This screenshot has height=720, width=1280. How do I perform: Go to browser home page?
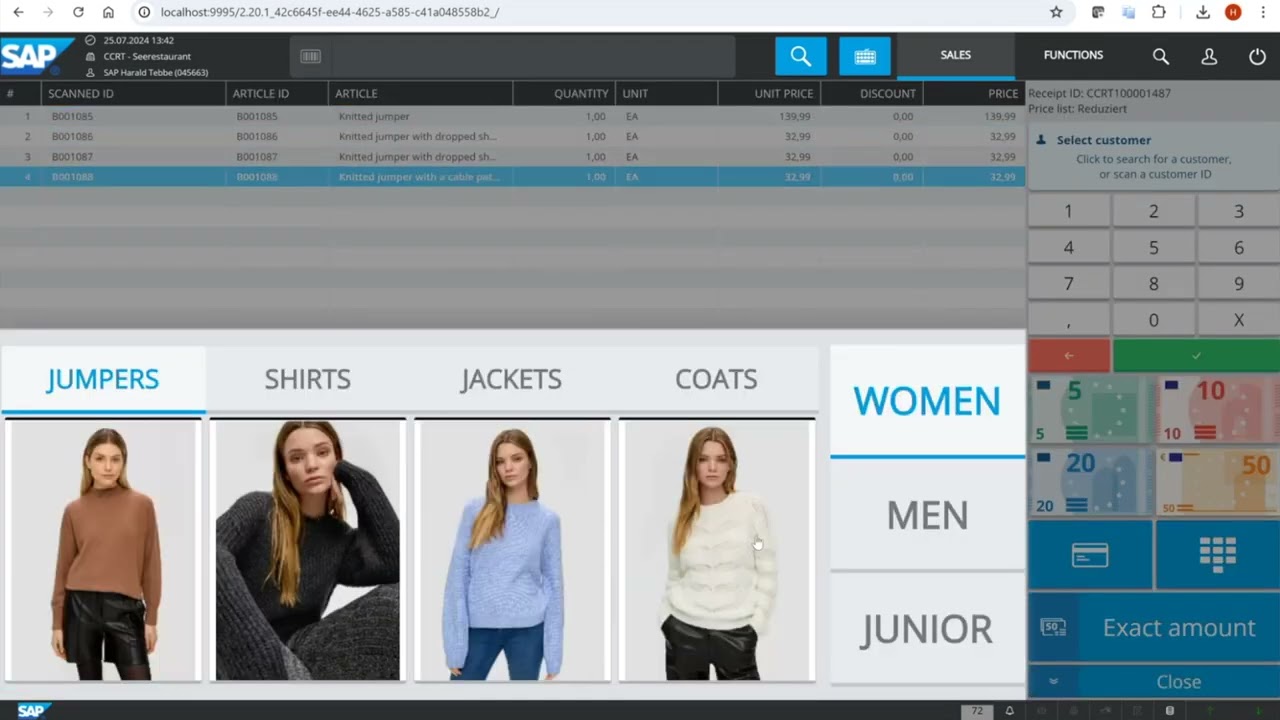tap(108, 12)
